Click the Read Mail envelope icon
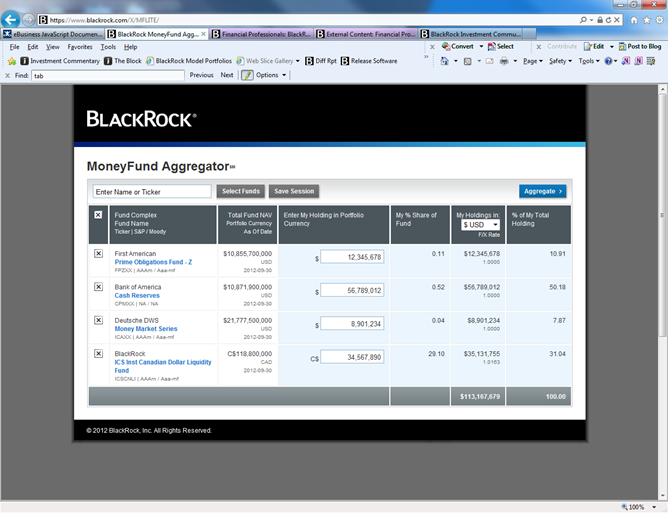This screenshot has width=668, height=513. [x=489, y=61]
